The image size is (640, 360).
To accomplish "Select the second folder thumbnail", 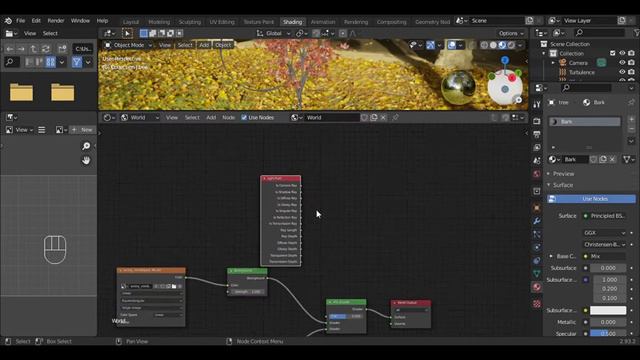I will 62,92.
